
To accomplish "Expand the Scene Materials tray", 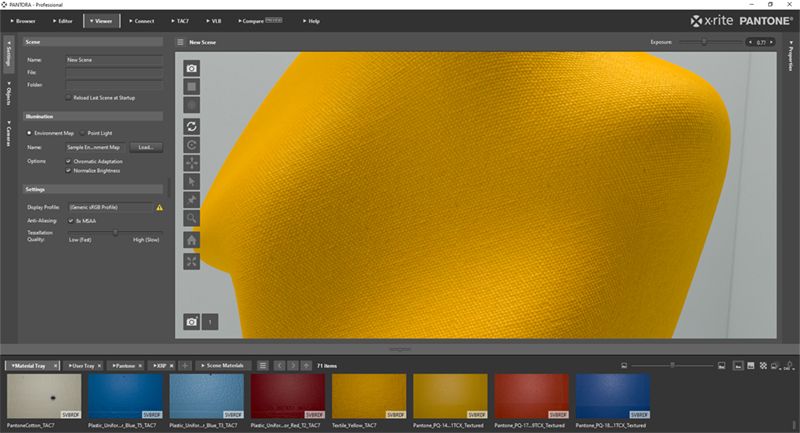I will 222,366.
